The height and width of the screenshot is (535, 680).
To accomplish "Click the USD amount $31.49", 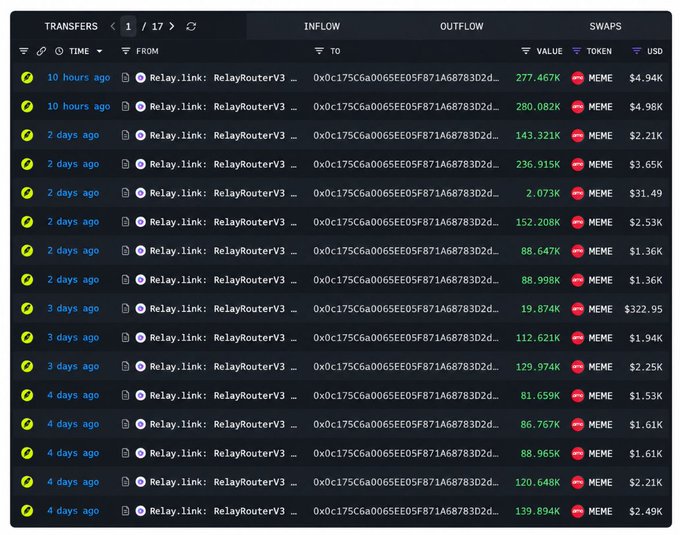I will (x=646, y=193).
